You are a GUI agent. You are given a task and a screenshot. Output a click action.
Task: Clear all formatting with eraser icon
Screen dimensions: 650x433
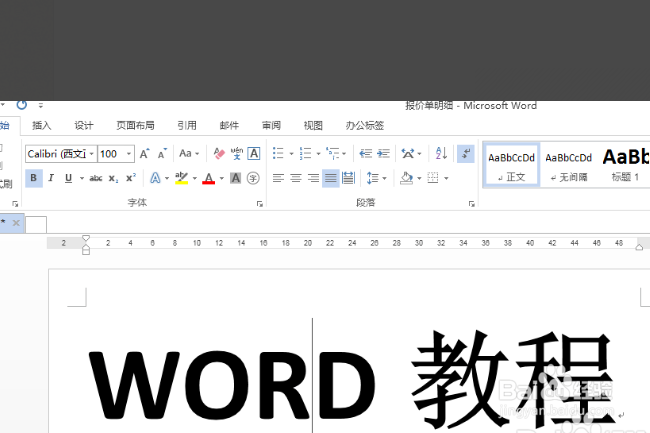pos(219,154)
